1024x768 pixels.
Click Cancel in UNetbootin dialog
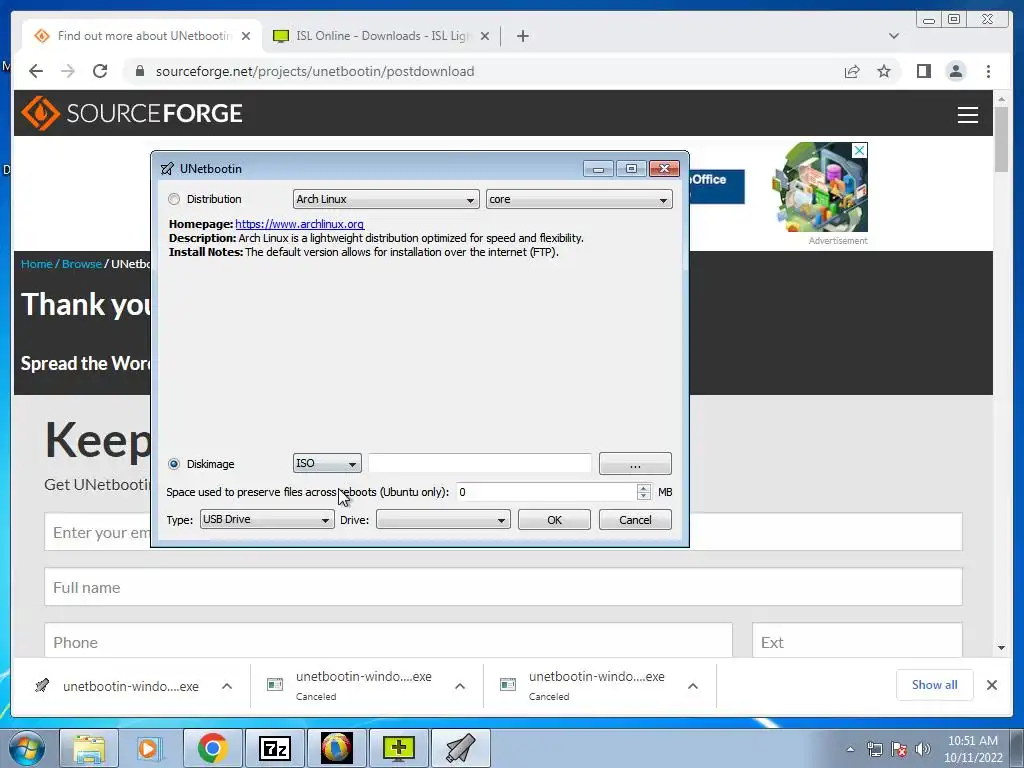click(x=635, y=520)
